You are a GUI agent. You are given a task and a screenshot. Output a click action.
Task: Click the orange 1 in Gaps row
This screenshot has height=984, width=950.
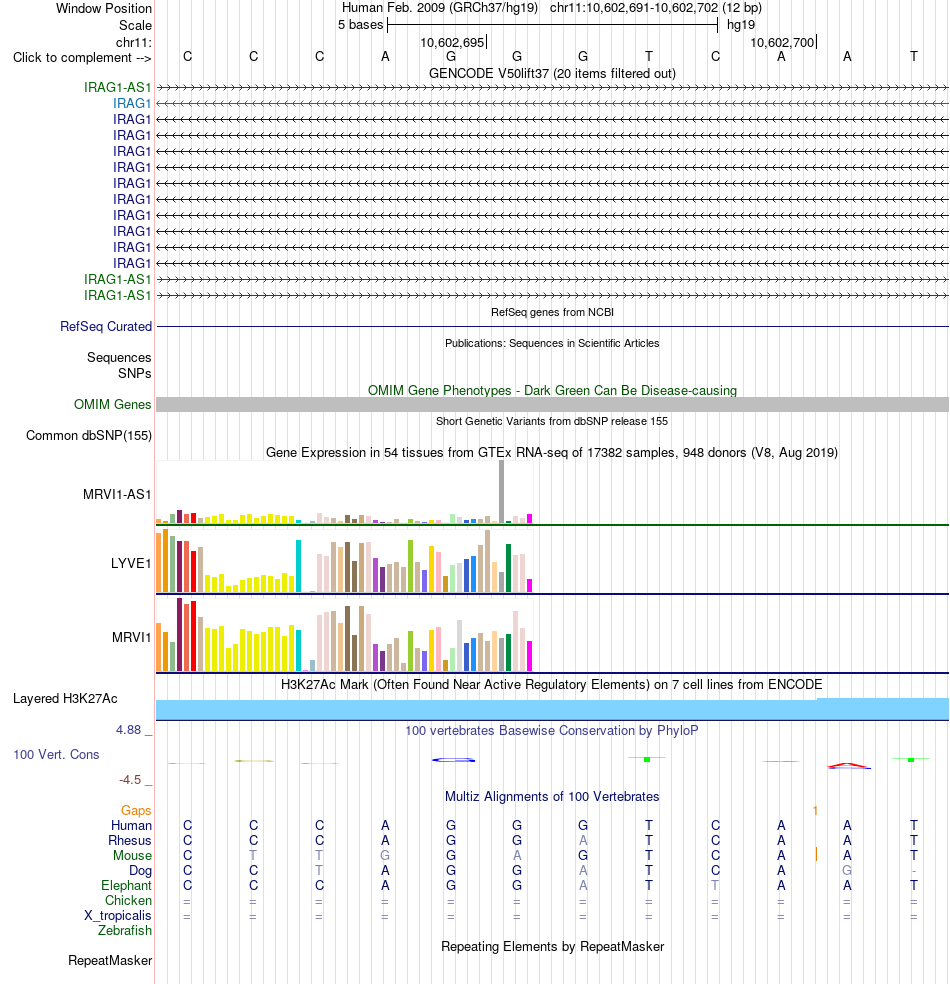pos(815,811)
